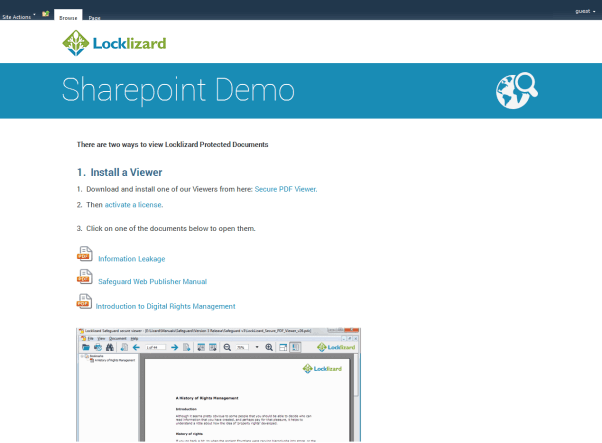Click PDF icon beside Introduction to Digital Rights Management
The image size is (602, 443).
click(84, 301)
